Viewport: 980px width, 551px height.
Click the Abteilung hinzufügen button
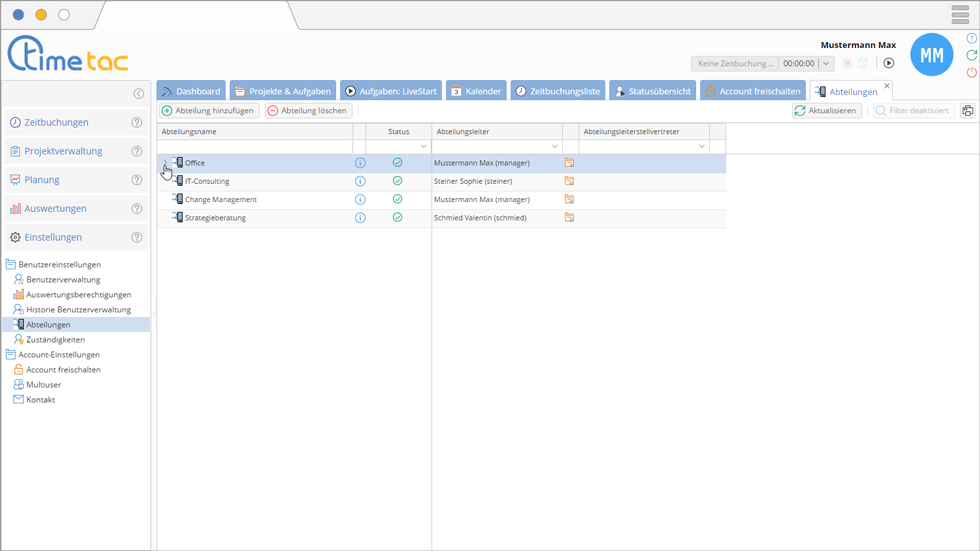coord(208,111)
